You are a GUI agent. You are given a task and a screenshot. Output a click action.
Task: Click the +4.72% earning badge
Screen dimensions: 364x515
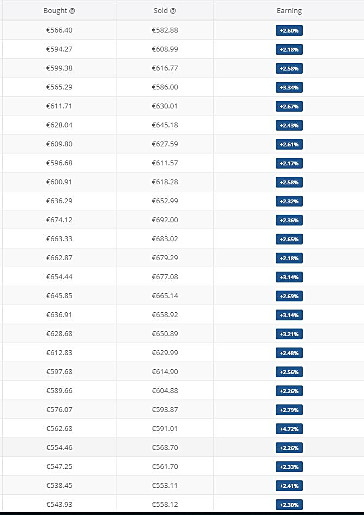289,429
